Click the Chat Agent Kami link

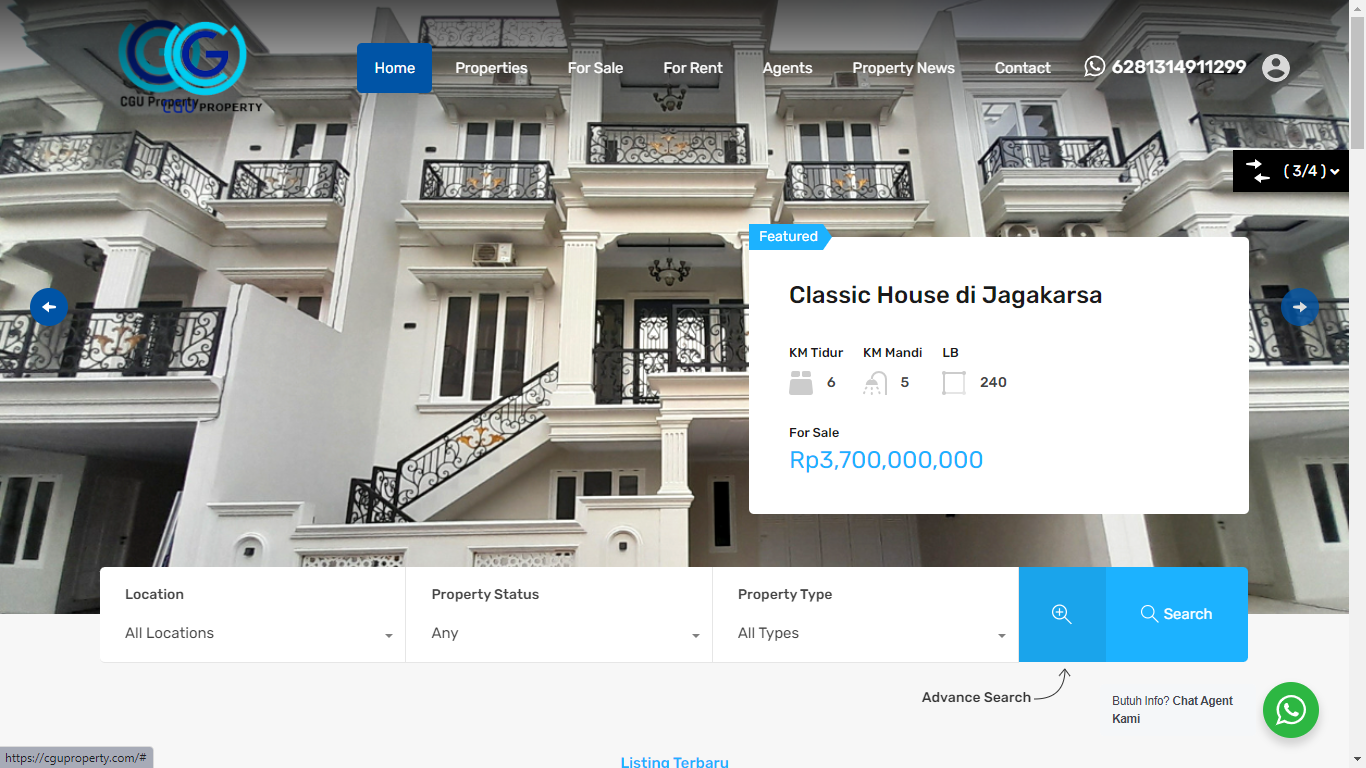1172,710
